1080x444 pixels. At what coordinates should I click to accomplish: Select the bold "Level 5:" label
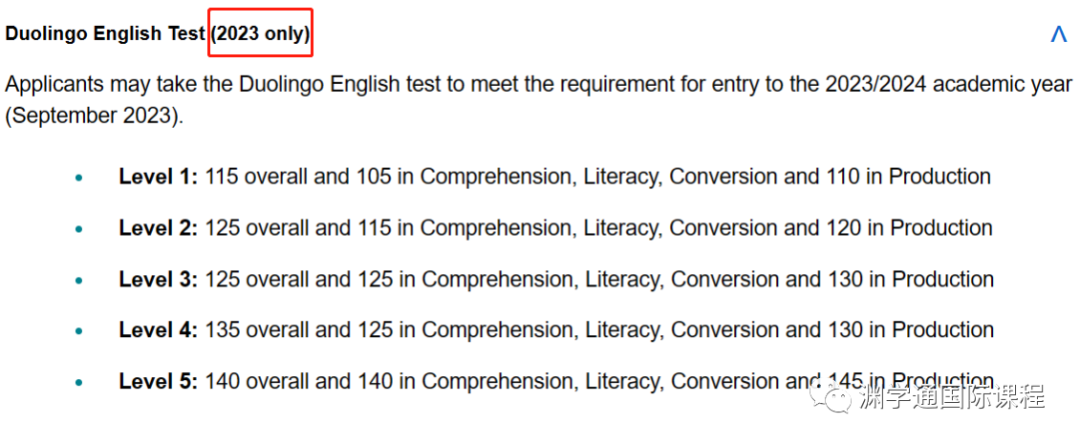click(158, 381)
